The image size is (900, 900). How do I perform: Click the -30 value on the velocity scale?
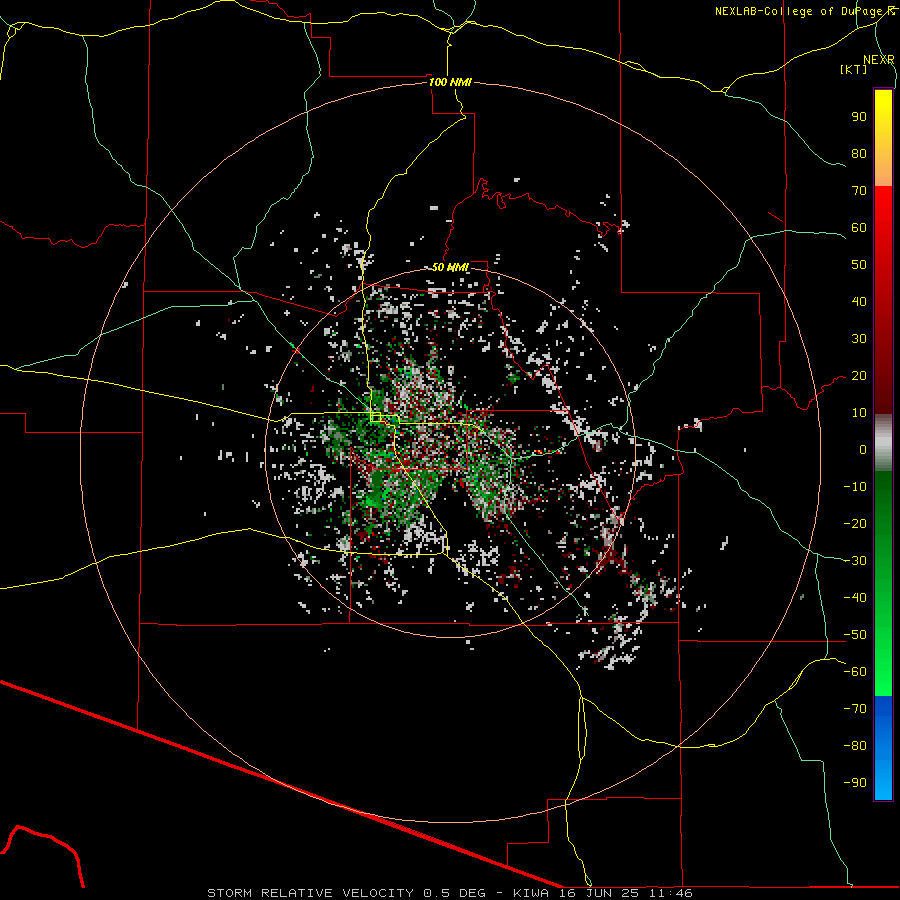pyautogui.click(x=855, y=561)
